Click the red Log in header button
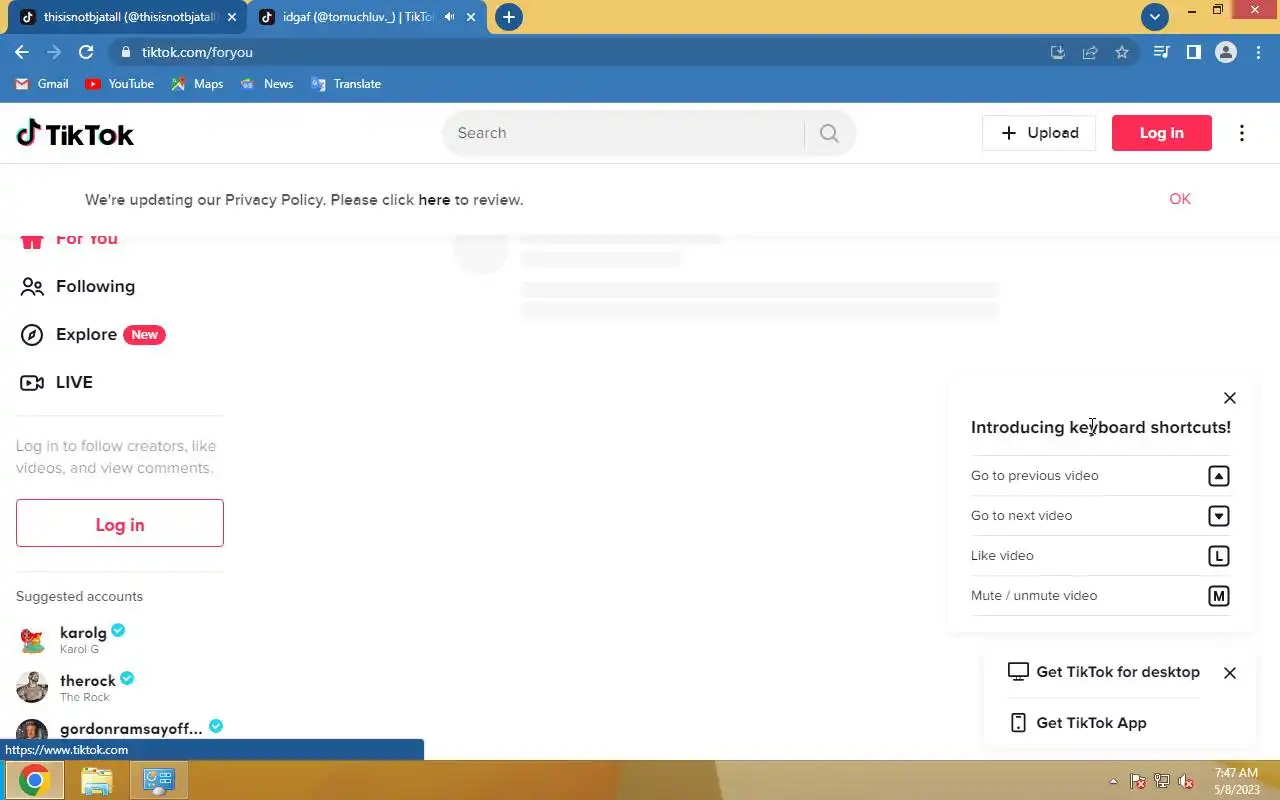1280x800 pixels. (x=1162, y=133)
